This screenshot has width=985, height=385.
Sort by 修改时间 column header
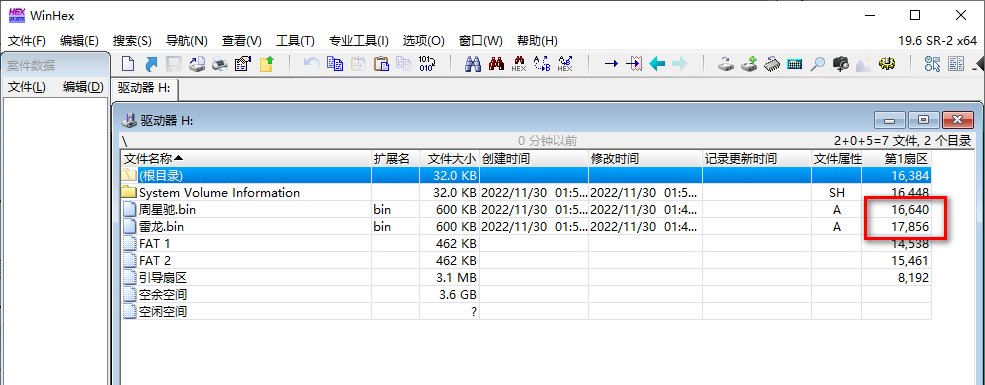[x=645, y=158]
